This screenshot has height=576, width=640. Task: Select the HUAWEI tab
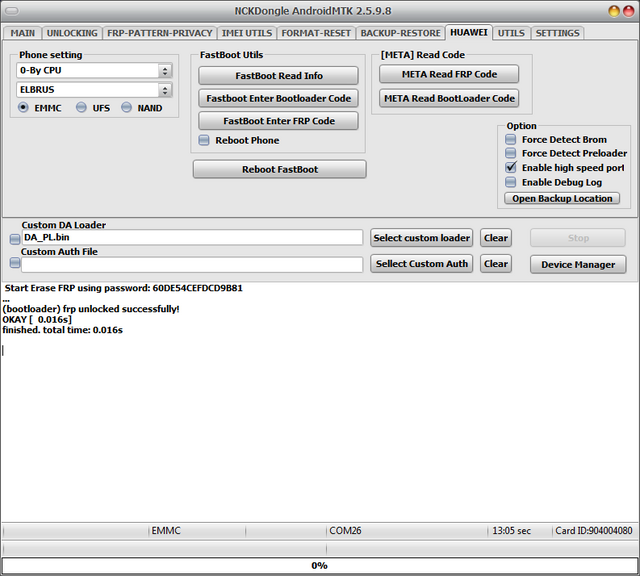469,32
